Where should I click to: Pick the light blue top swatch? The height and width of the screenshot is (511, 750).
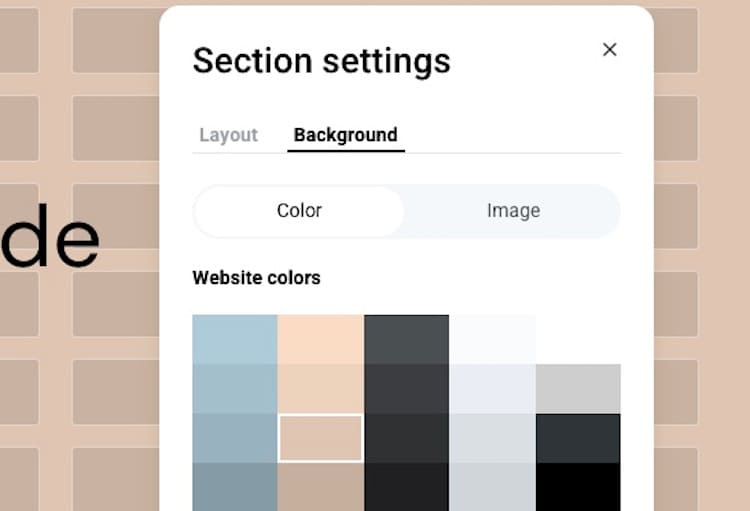pyautogui.click(x=234, y=339)
